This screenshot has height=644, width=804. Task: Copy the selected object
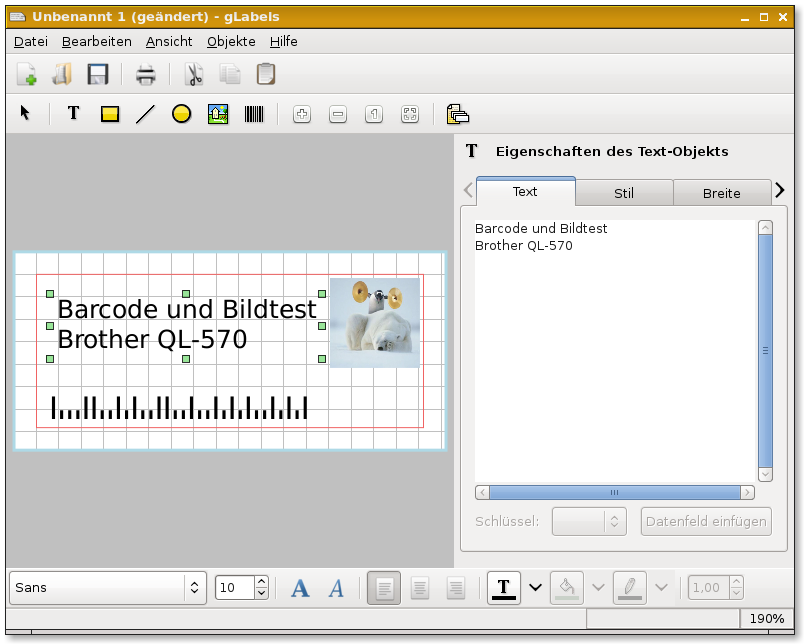pos(230,74)
